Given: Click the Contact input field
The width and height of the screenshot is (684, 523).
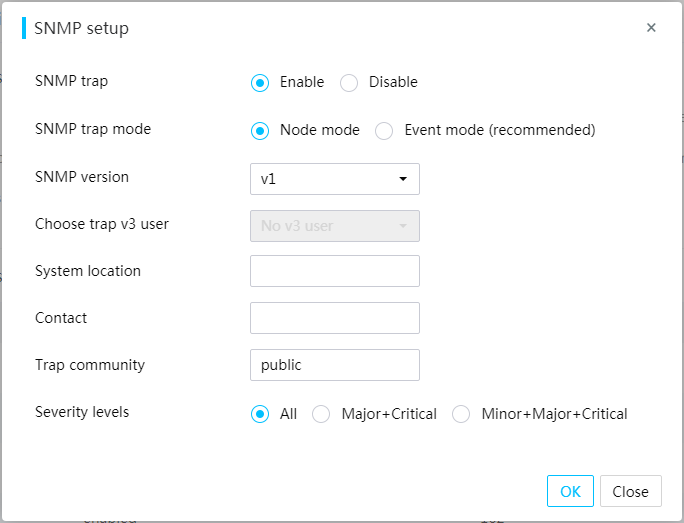Looking at the screenshot, I should [335, 318].
